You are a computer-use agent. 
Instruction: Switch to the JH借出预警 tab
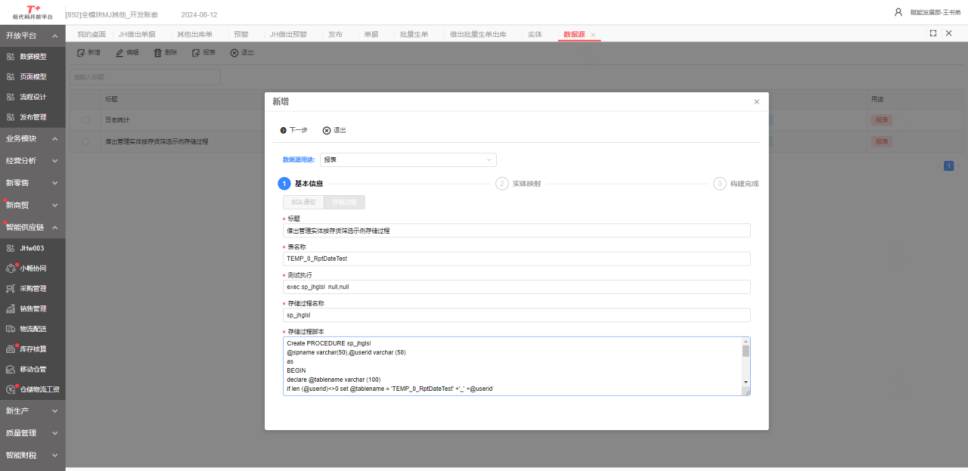pos(288,34)
